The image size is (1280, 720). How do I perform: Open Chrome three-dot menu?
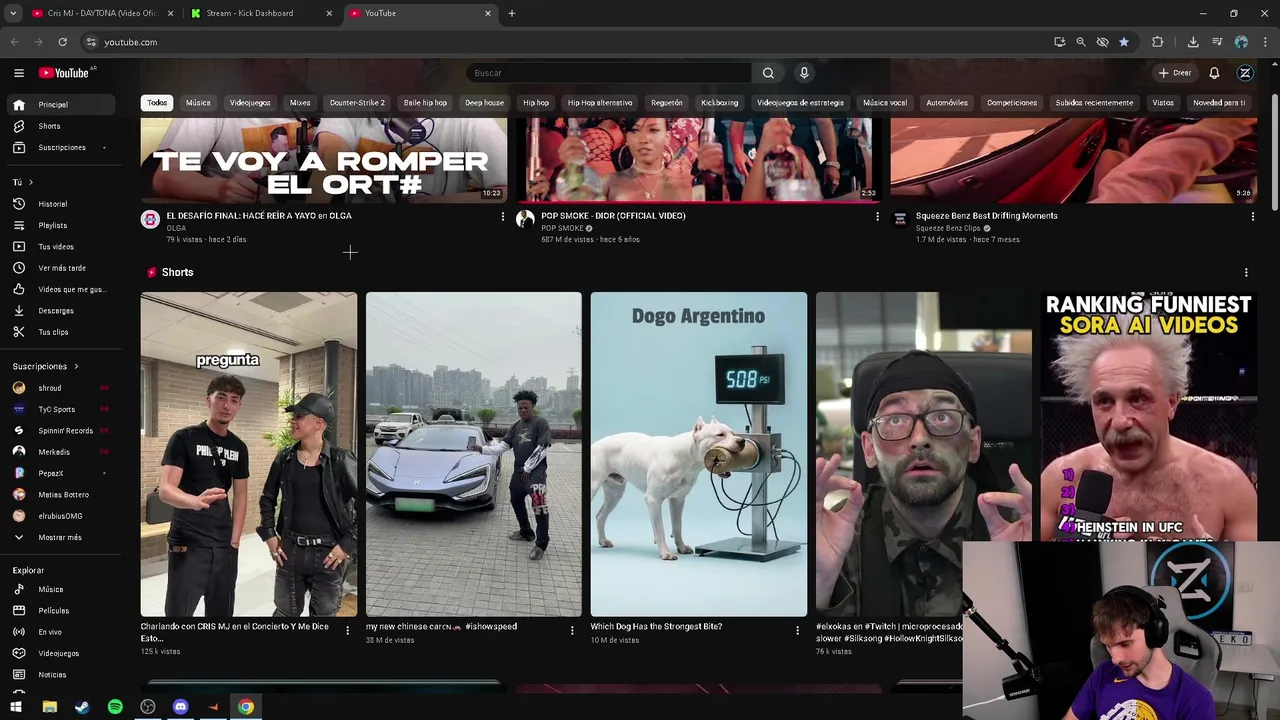[1266, 42]
